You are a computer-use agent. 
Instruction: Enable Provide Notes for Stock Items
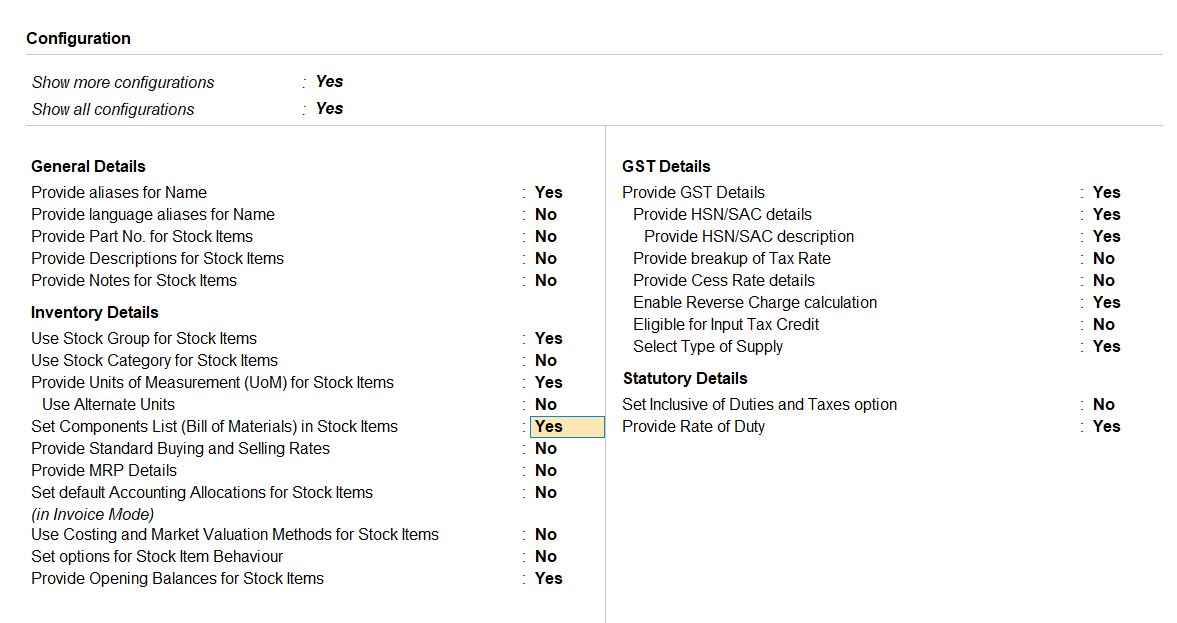545,280
